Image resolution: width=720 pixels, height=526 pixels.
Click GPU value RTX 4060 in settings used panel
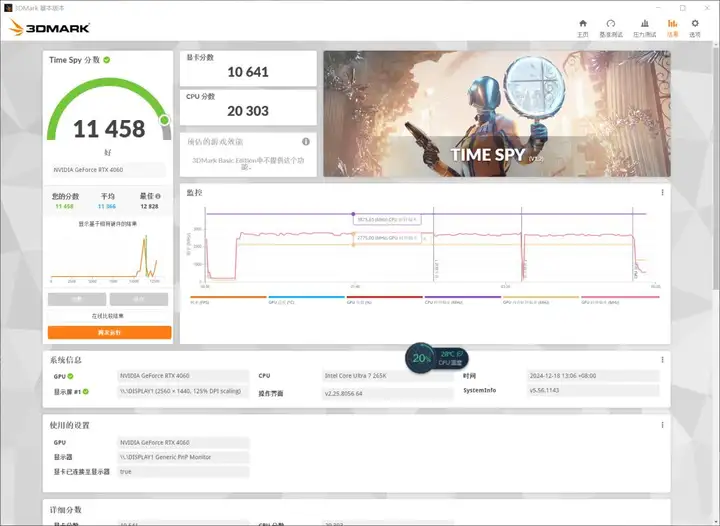pos(183,442)
